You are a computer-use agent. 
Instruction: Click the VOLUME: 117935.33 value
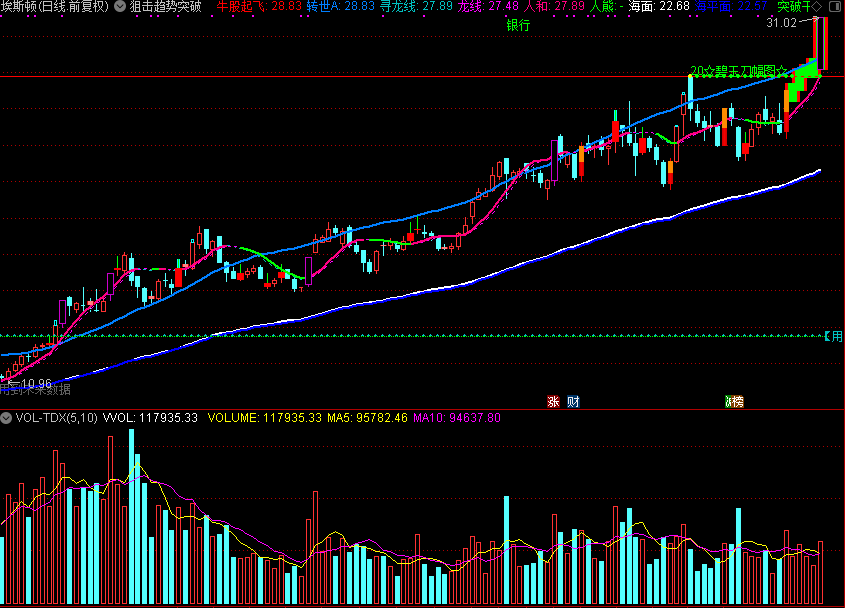click(x=265, y=418)
